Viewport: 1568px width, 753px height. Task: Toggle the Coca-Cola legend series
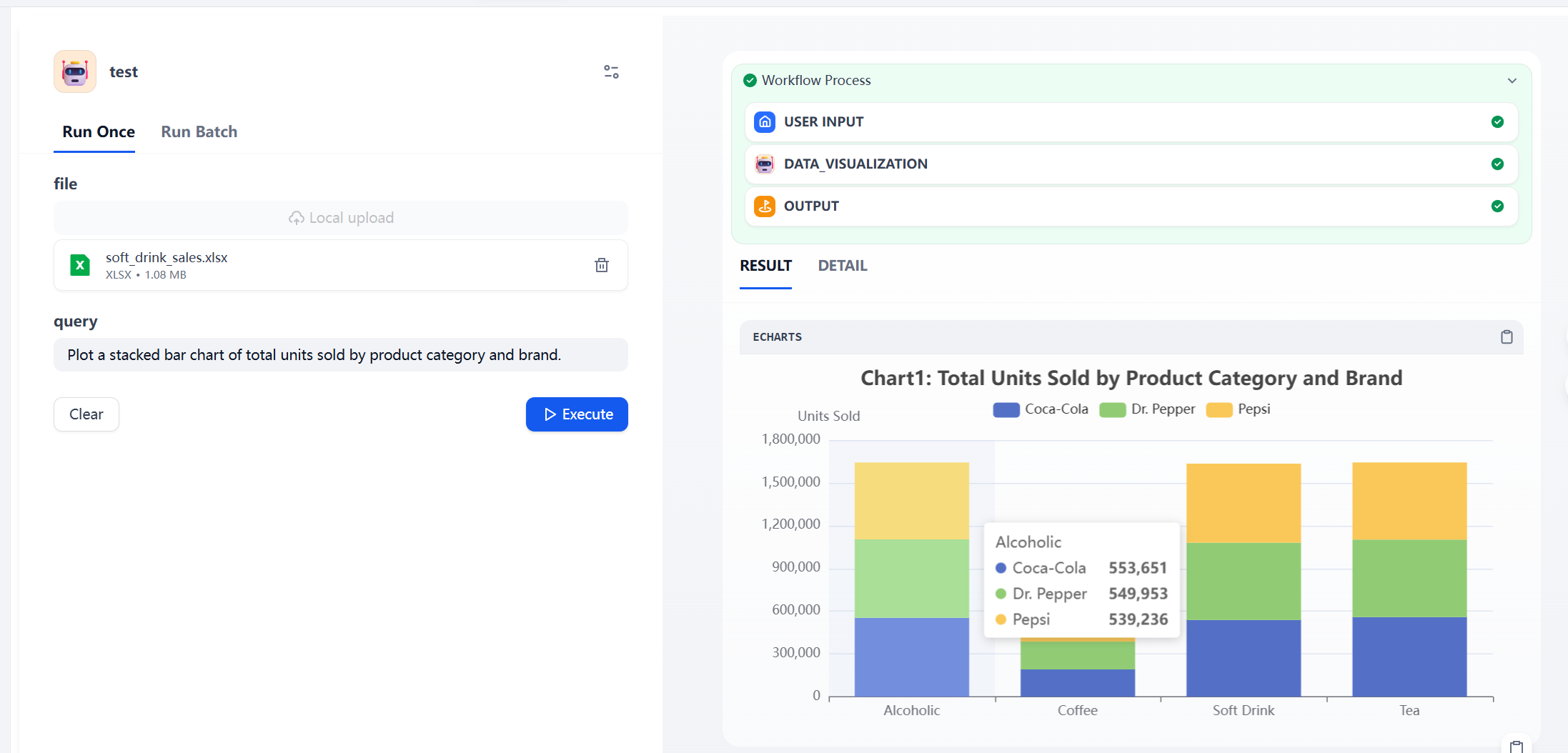click(x=1041, y=409)
